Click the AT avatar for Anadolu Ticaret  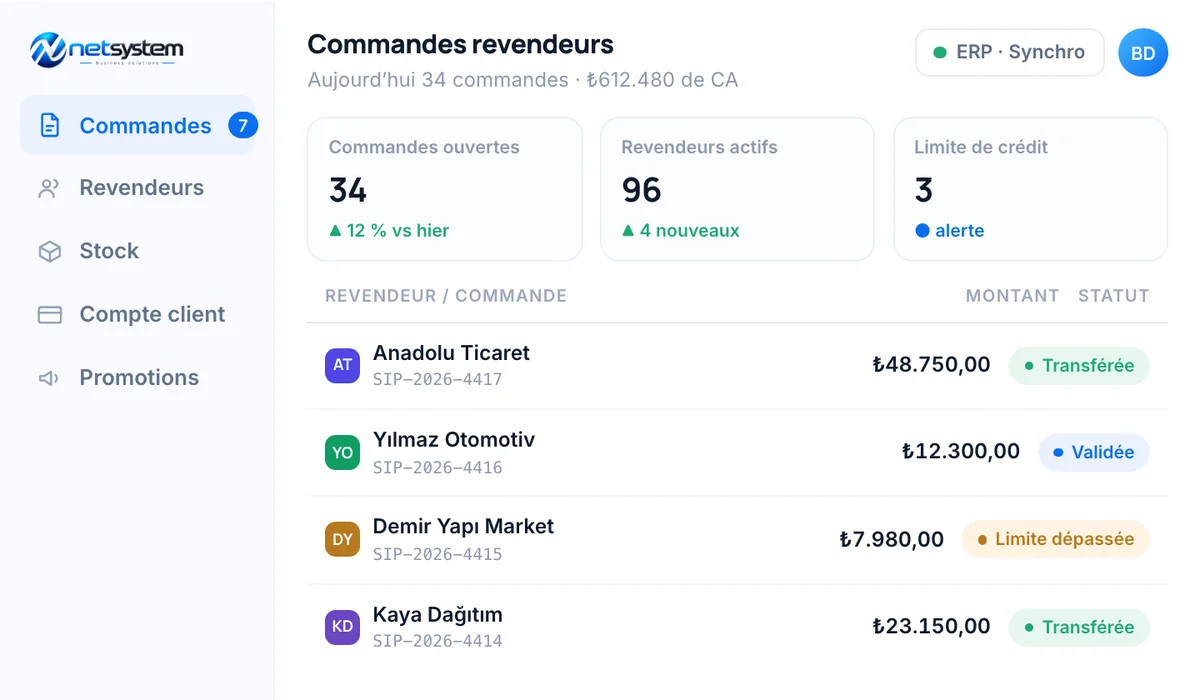pyautogui.click(x=342, y=365)
